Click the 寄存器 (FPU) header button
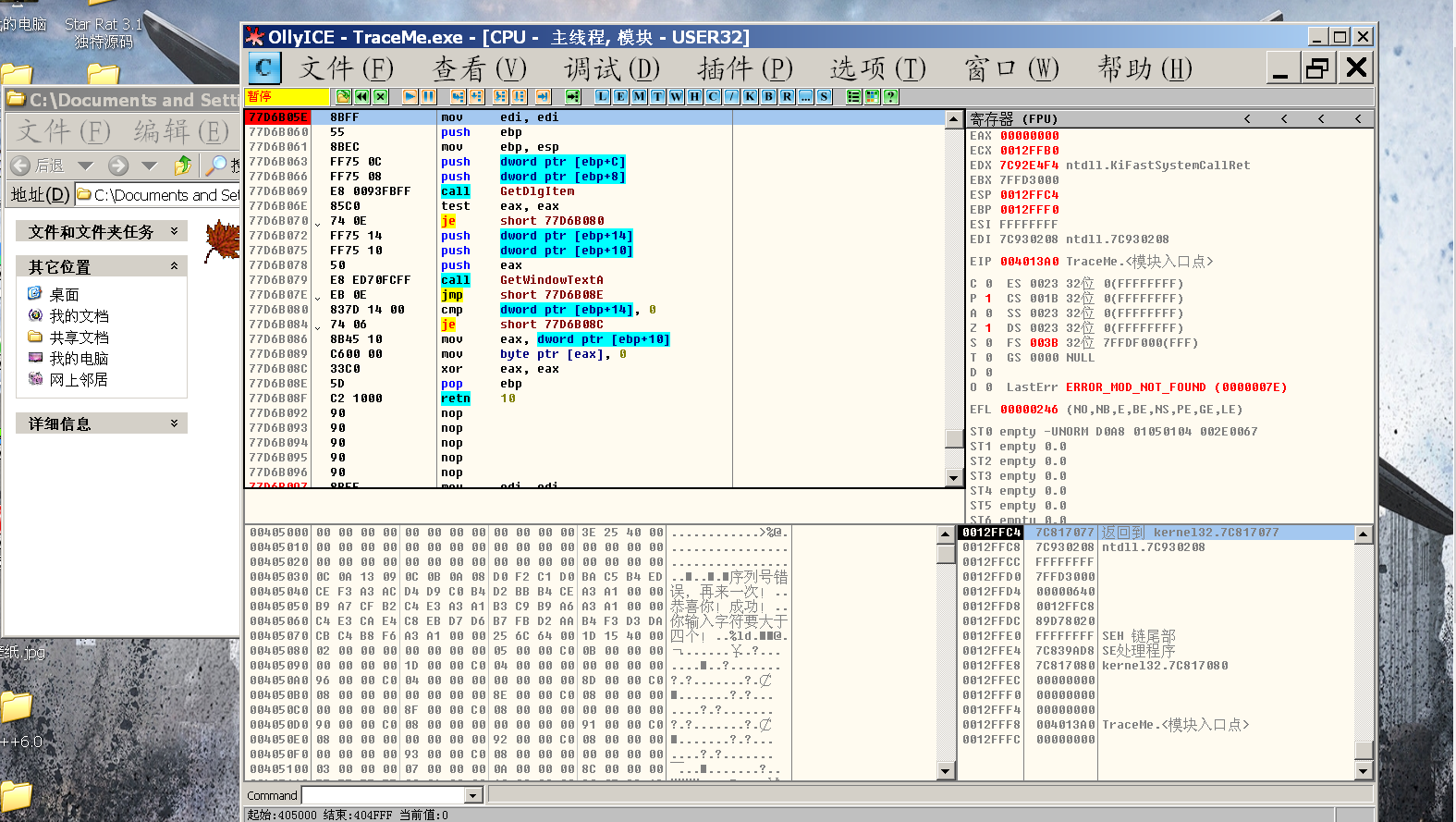 [1013, 118]
